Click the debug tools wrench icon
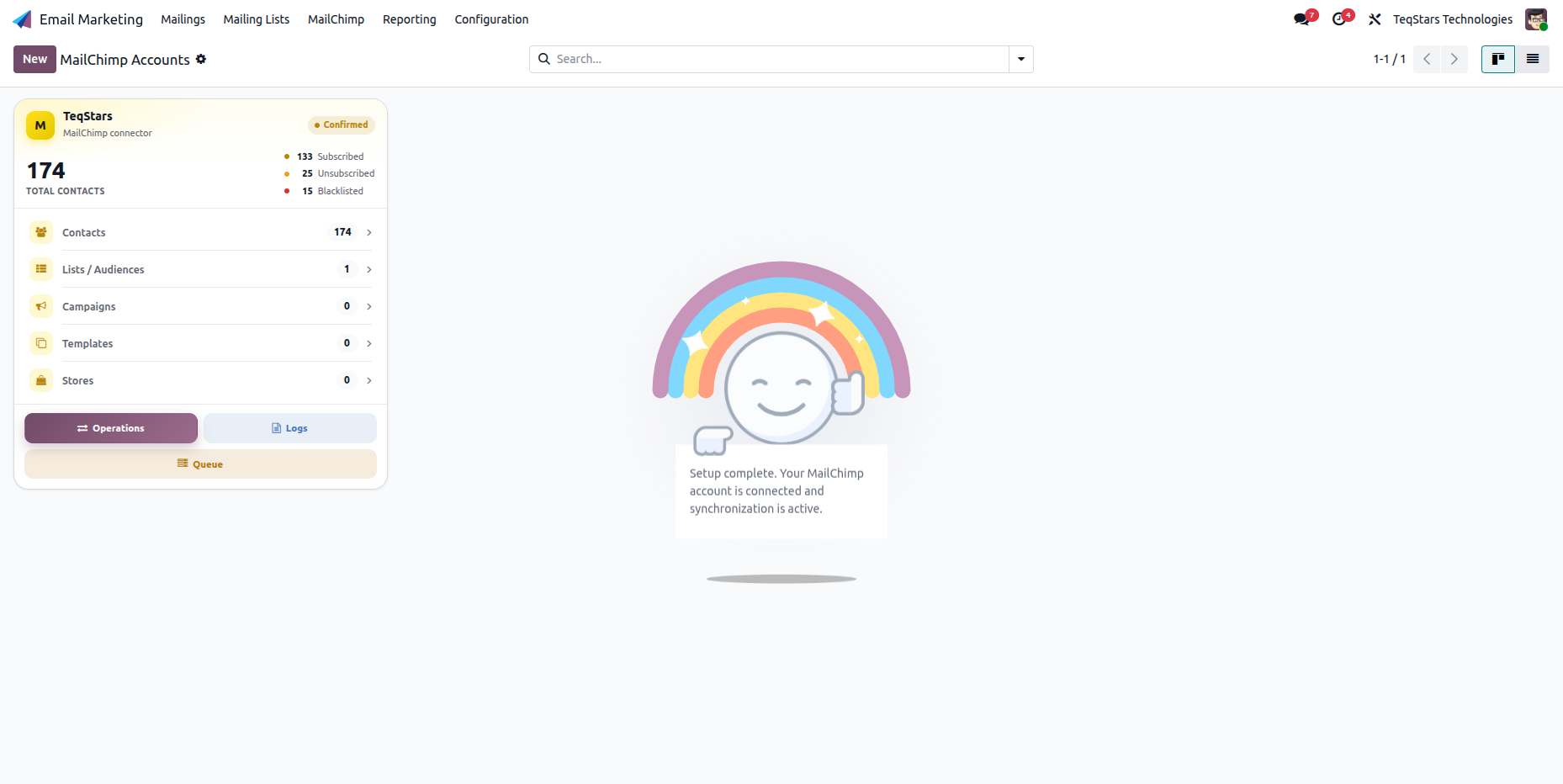 tap(1375, 19)
